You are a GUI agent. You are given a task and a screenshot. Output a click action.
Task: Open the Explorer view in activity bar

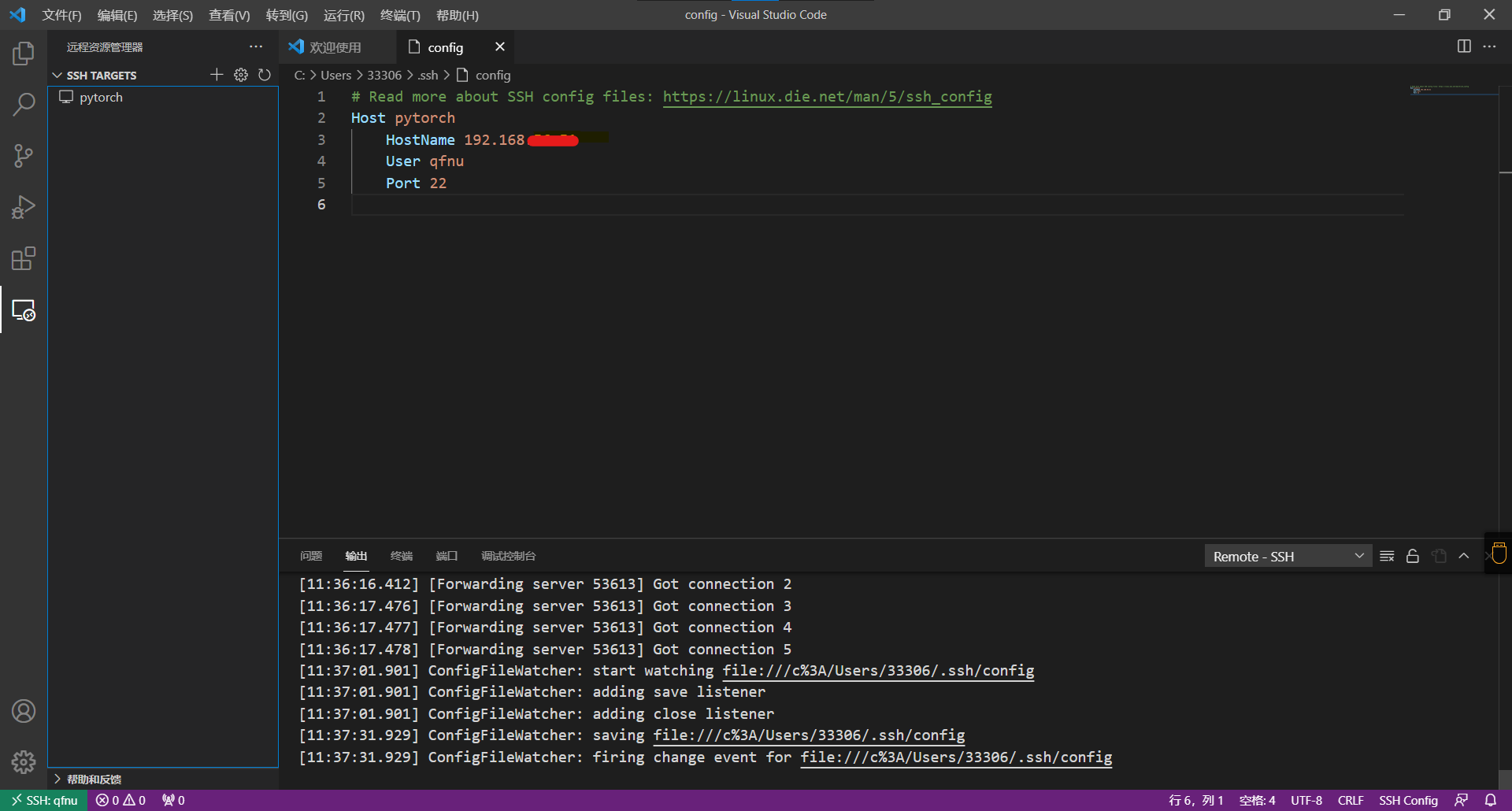point(24,54)
